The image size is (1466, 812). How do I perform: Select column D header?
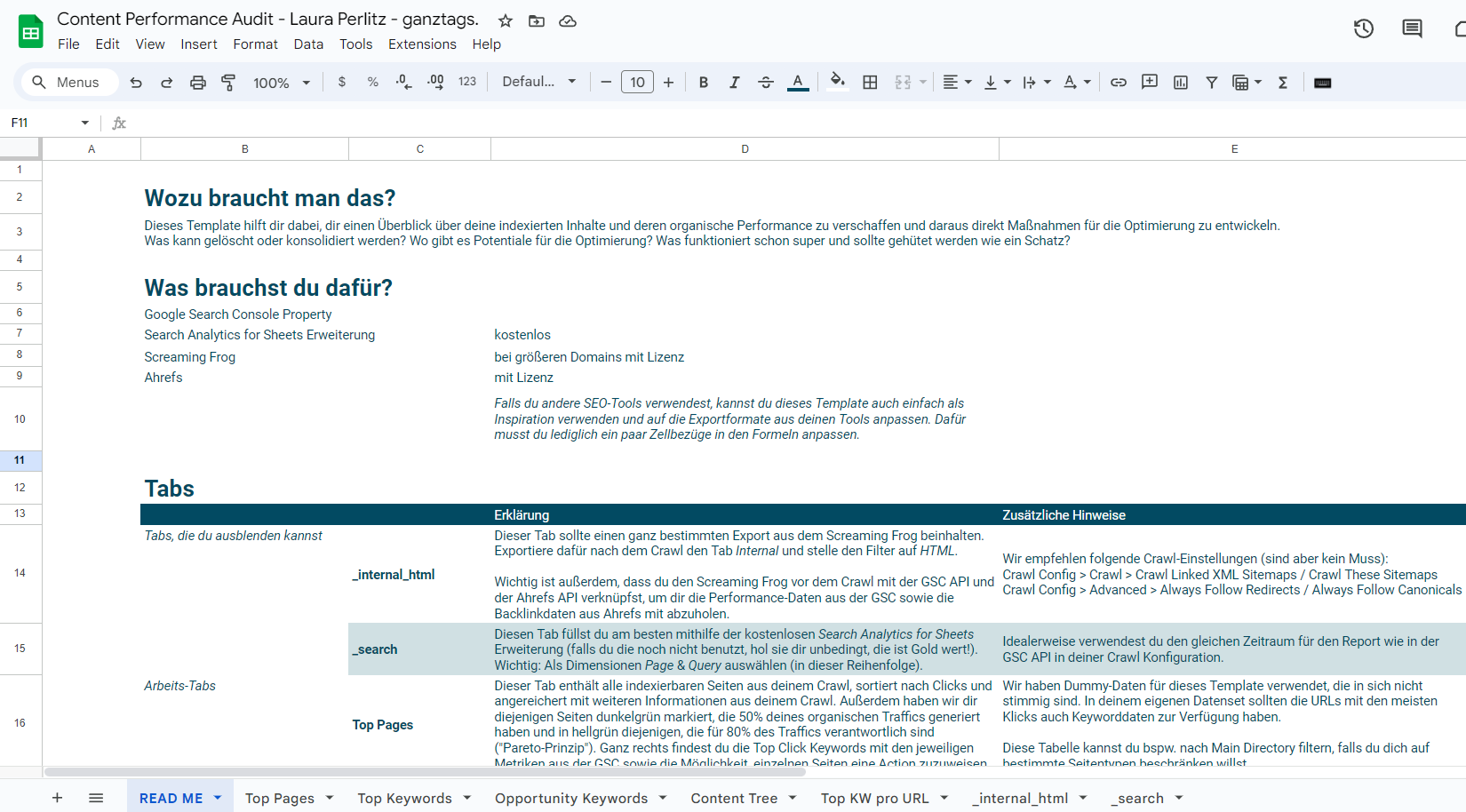tap(745, 149)
